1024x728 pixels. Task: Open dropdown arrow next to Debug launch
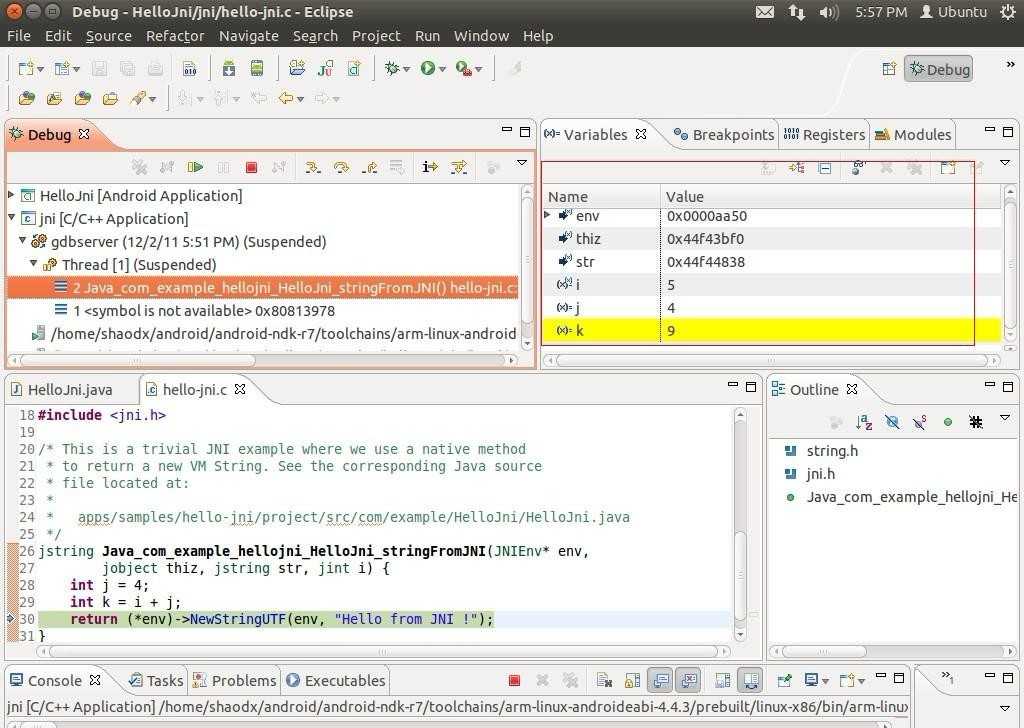(x=406, y=69)
